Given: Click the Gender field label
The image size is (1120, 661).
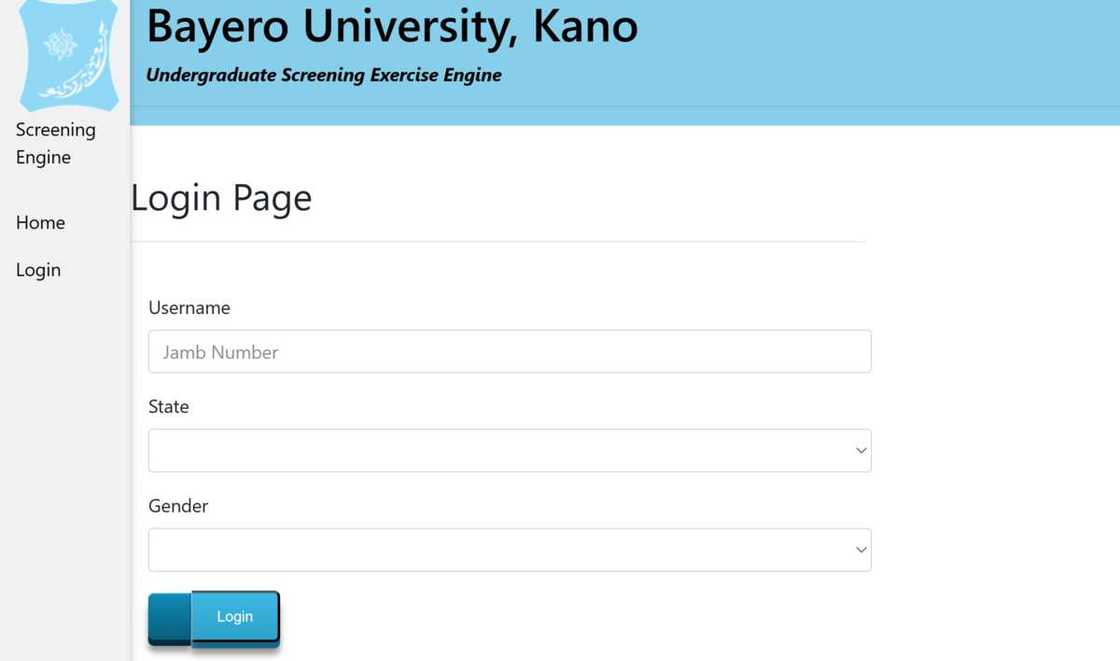Looking at the screenshot, I should point(178,506).
